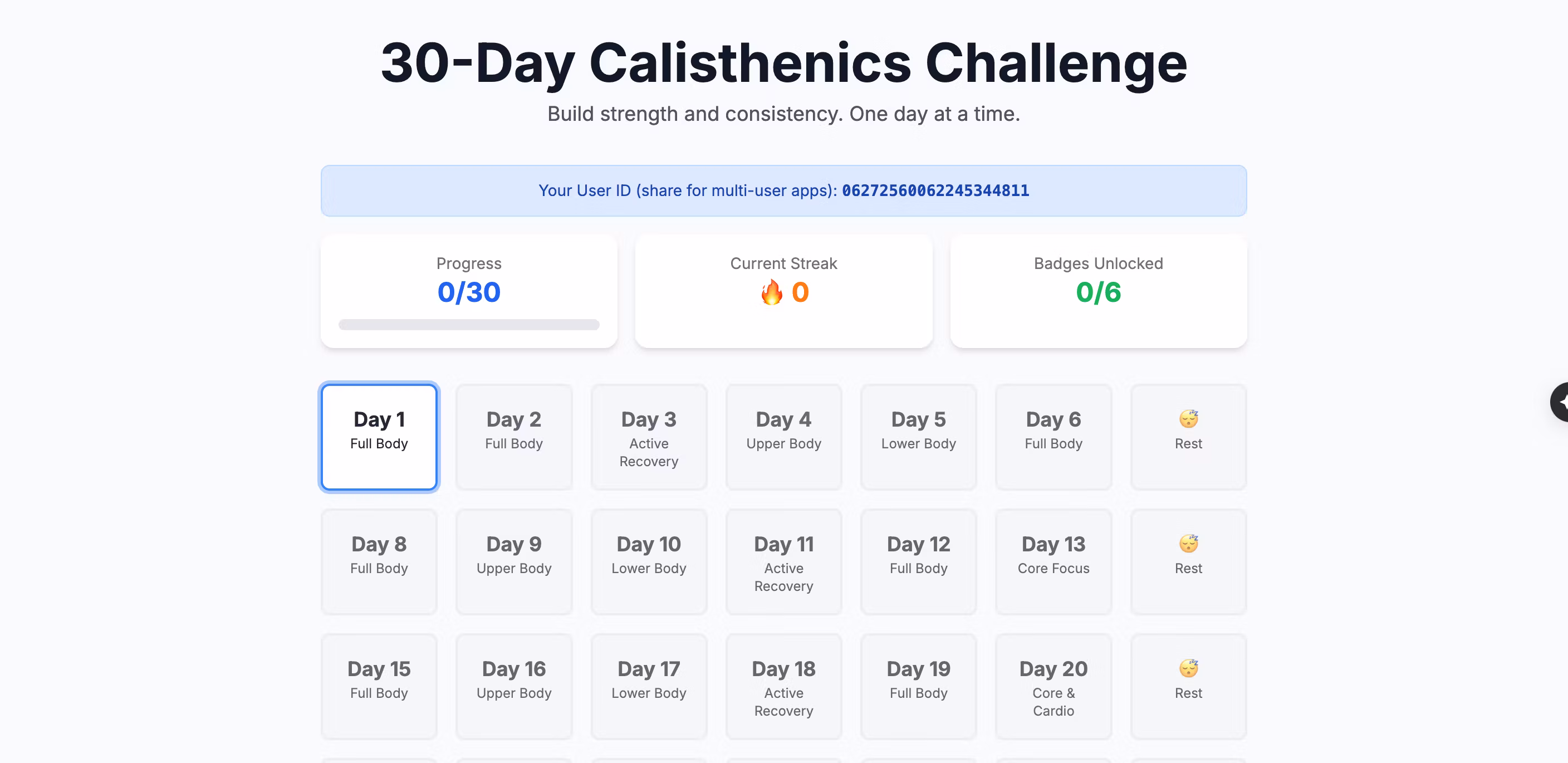Click the Progress 0/30 counter
The image size is (1568, 763).
tap(469, 292)
